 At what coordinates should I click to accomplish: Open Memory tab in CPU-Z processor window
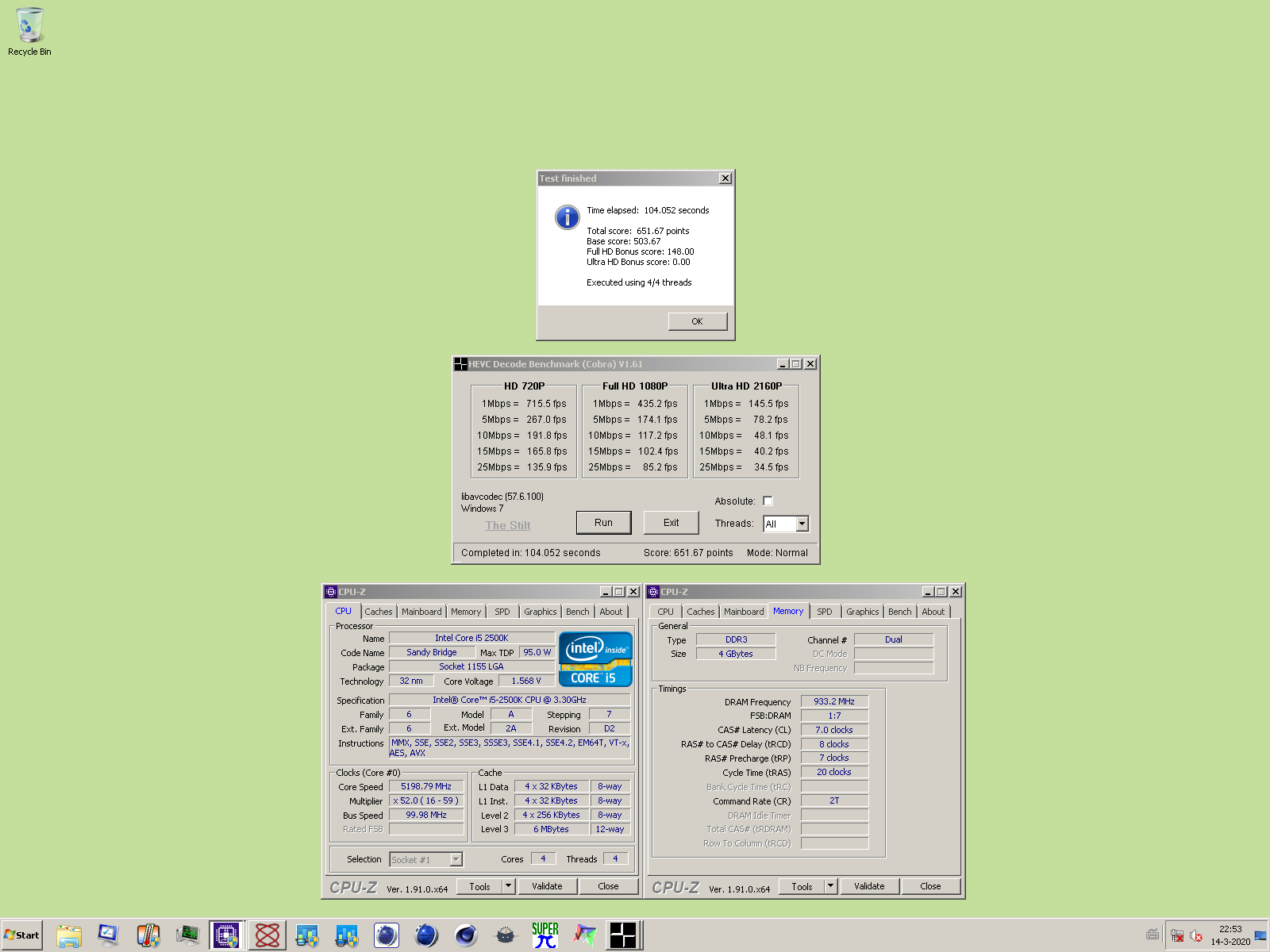click(466, 612)
